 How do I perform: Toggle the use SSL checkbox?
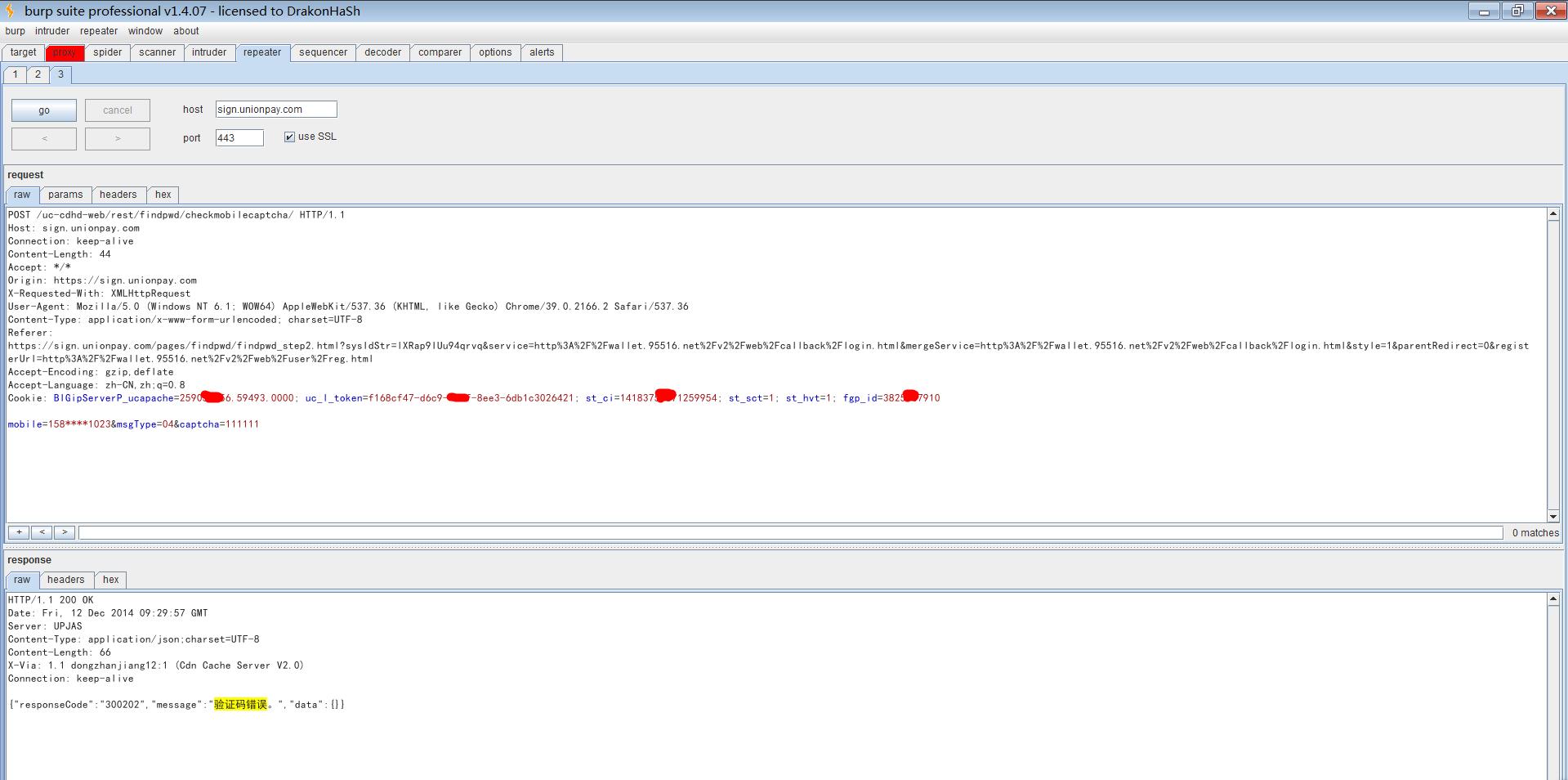[289, 137]
